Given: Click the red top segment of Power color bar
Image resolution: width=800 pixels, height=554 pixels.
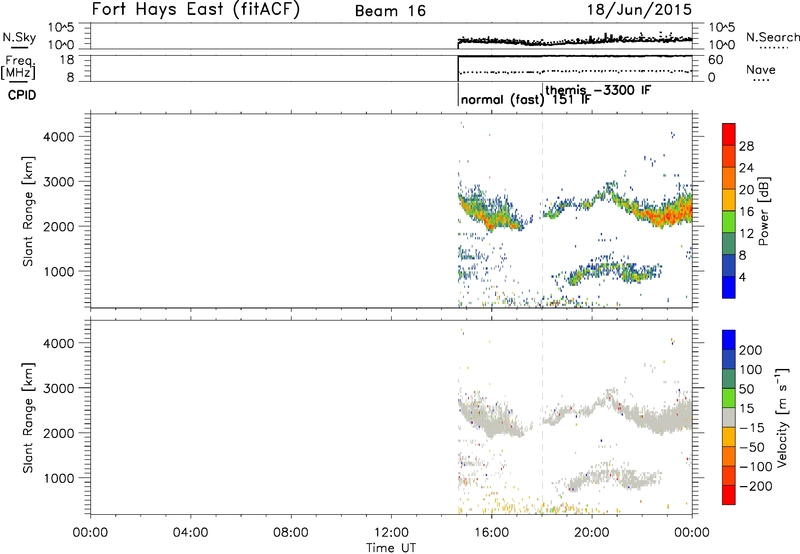Looking at the screenshot, I should click(x=729, y=134).
